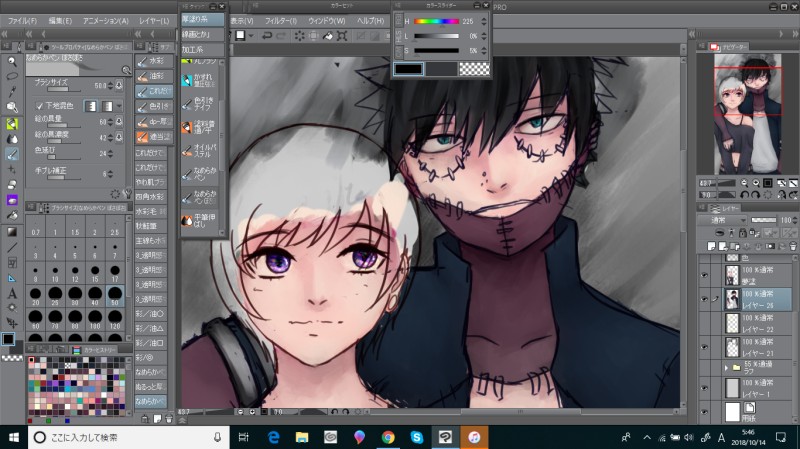Select the Fill bucket tool
Viewport: 800px width, 449px height.
coord(12,215)
